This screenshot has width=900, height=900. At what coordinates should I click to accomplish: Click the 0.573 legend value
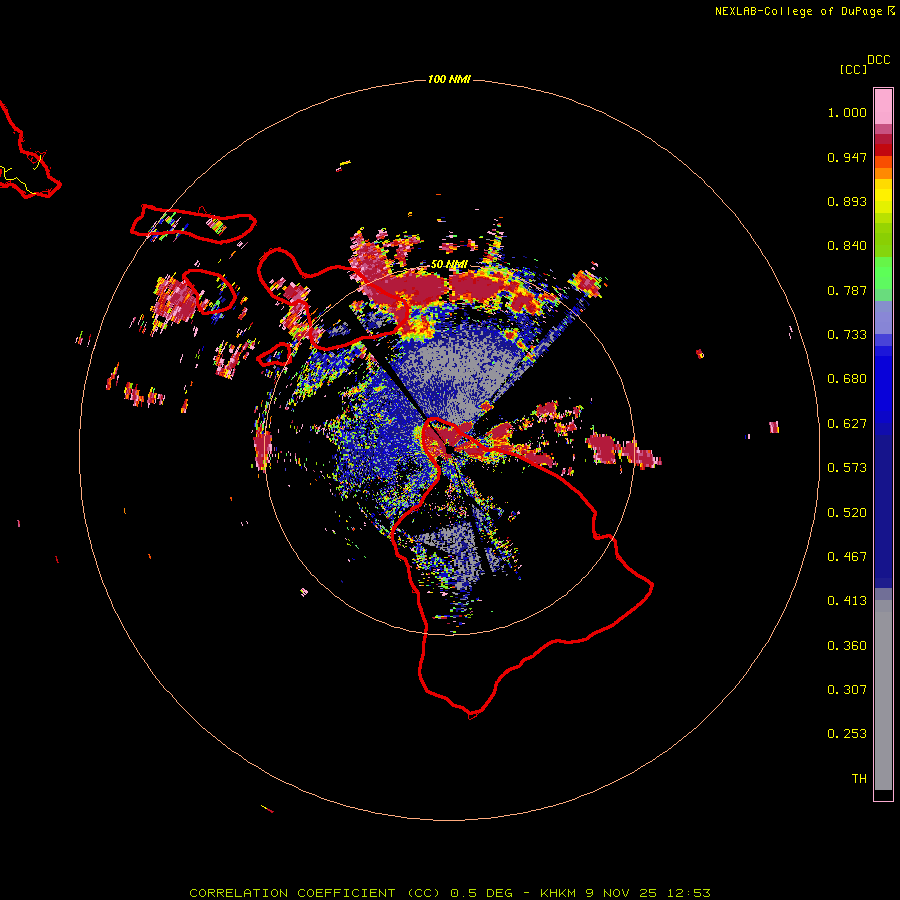point(847,468)
